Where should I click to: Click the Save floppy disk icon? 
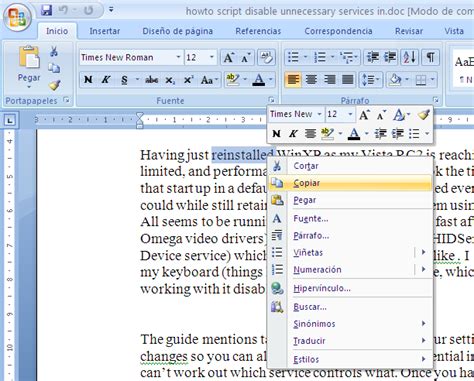point(47,10)
